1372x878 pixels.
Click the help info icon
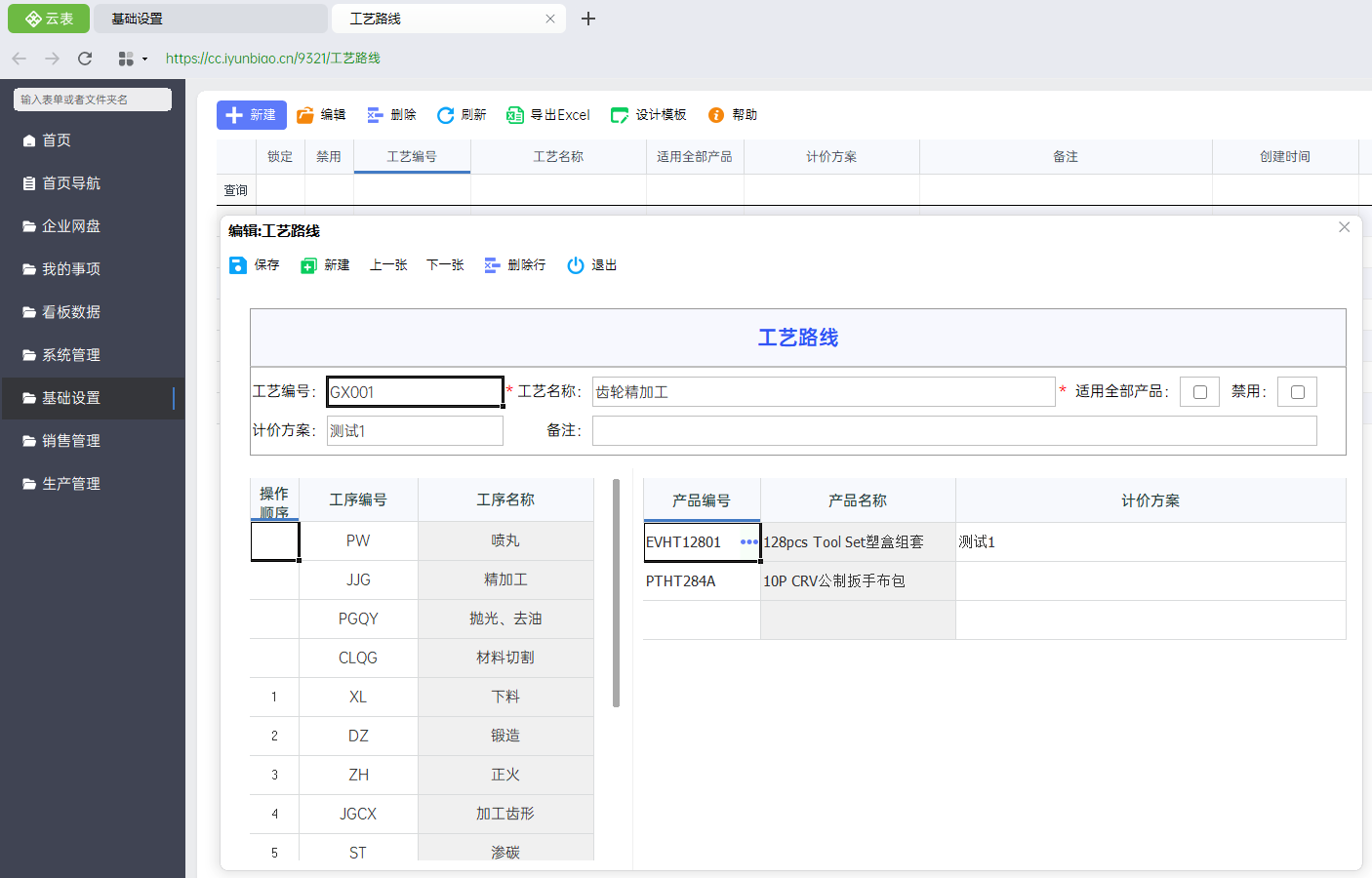(x=716, y=115)
